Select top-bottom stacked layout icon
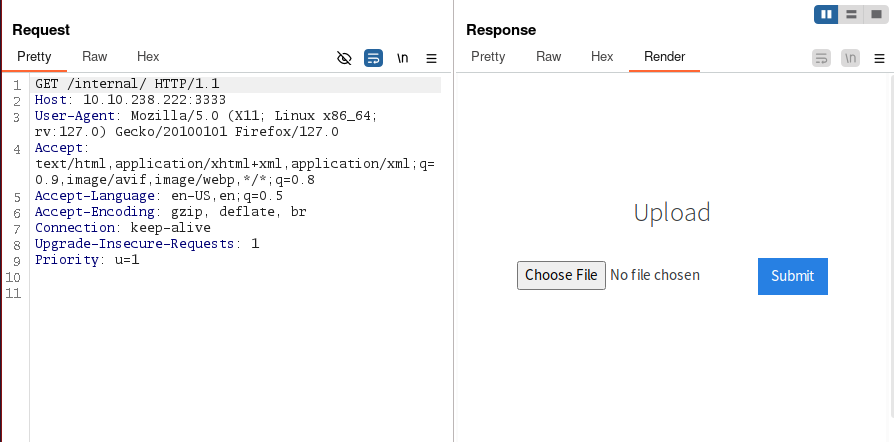The image size is (894, 442). [851, 14]
